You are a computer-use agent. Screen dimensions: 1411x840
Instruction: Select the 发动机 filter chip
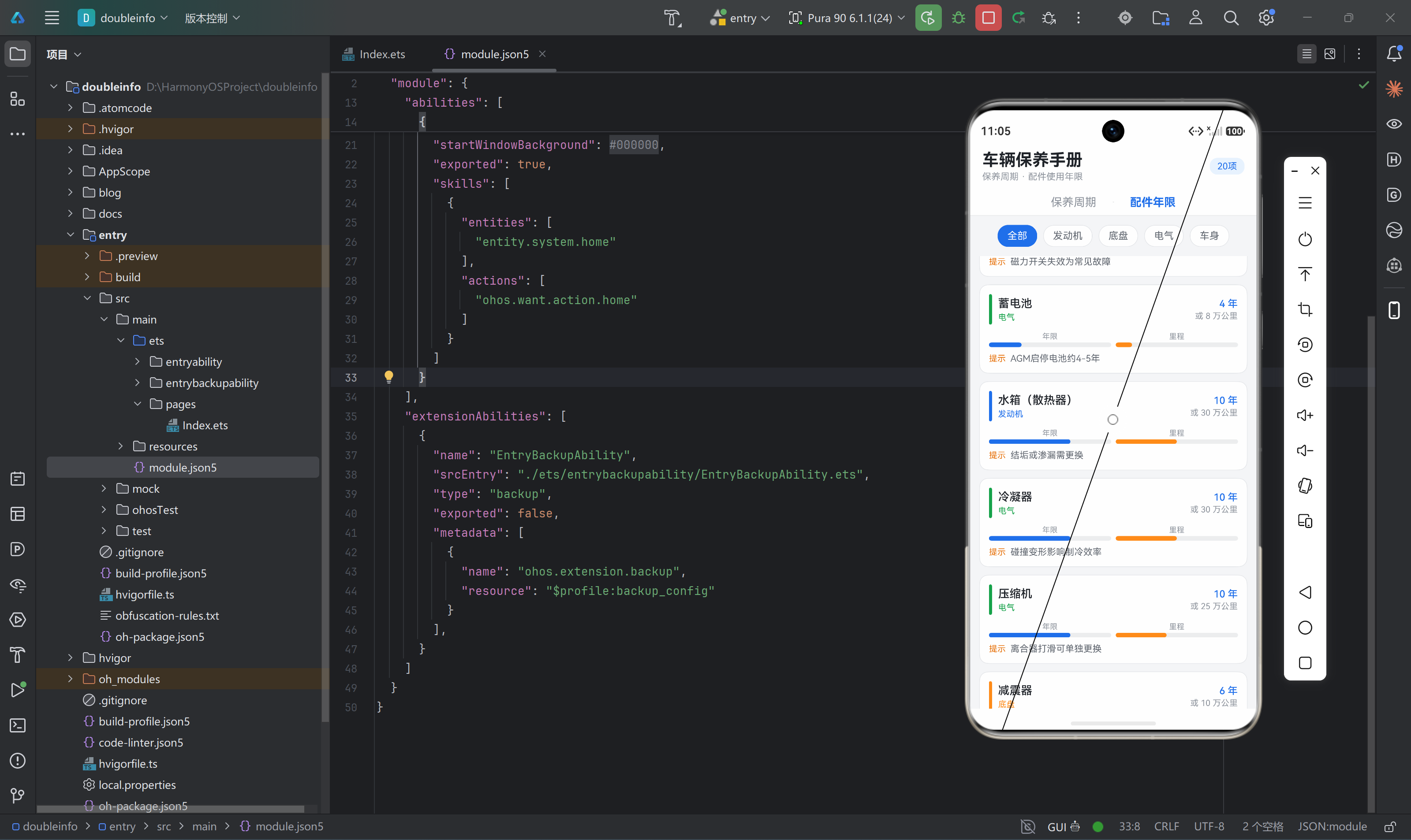coord(1068,235)
